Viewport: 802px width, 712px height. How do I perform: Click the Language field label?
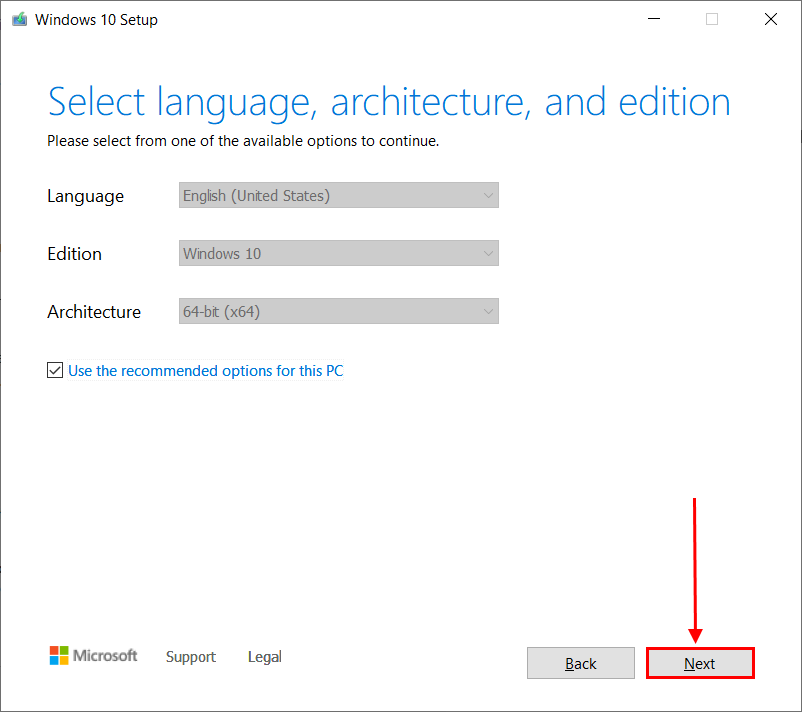pyautogui.click(x=85, y=196)
